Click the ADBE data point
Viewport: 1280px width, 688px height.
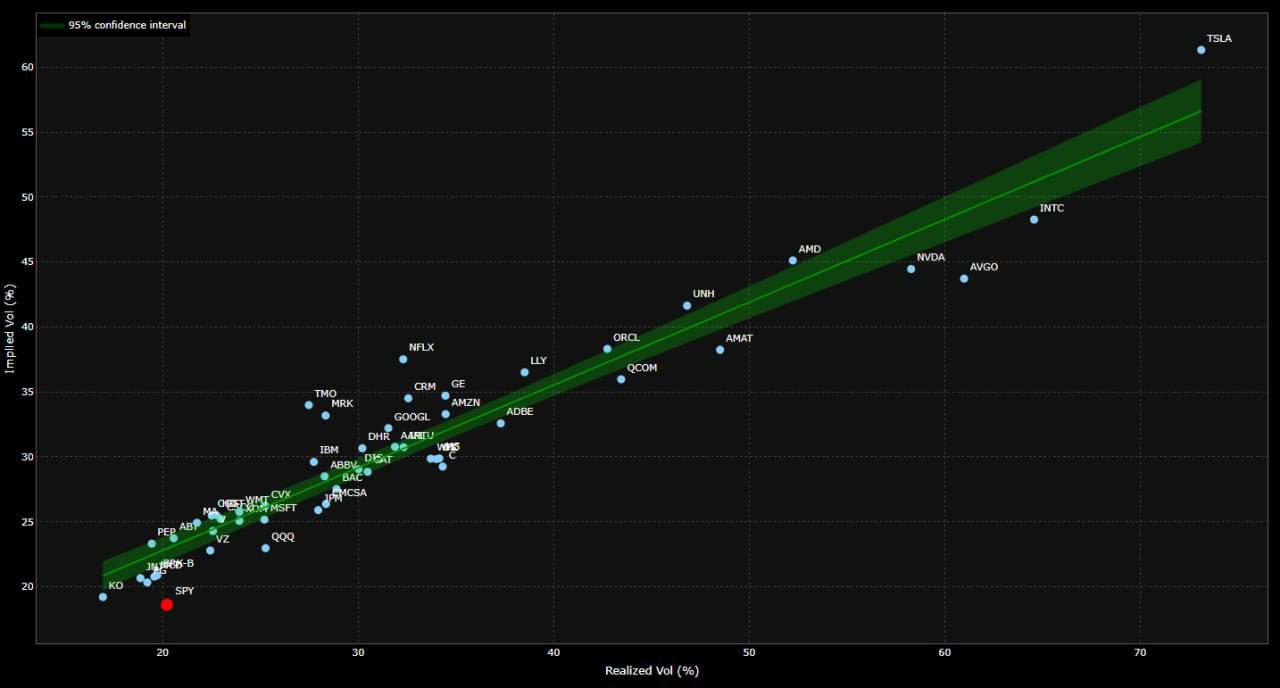(501, 423)
